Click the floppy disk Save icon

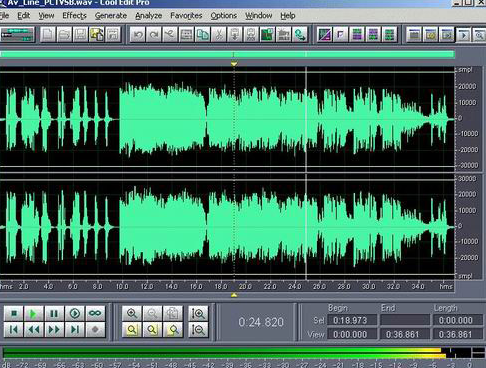[x=80, y=35]
